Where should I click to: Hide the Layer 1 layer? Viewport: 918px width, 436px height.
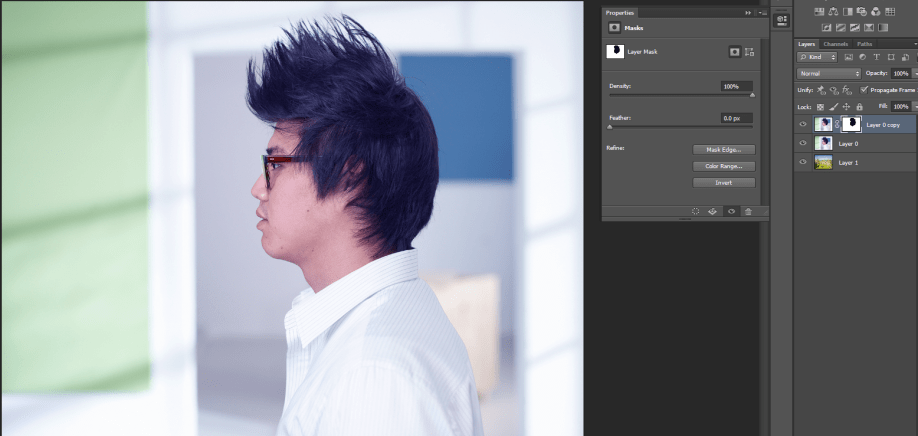pos(803,162)
